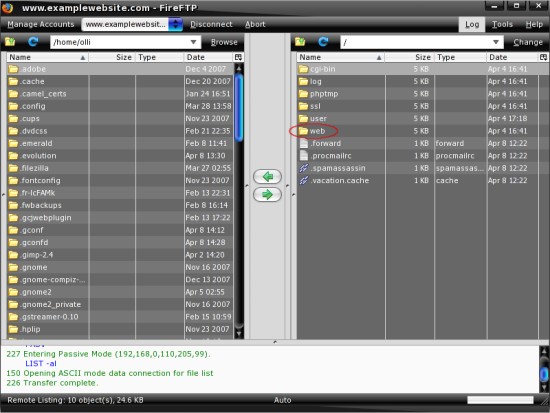
Task: Expand the remote path dropdown
Action: [x=496, y=42]
